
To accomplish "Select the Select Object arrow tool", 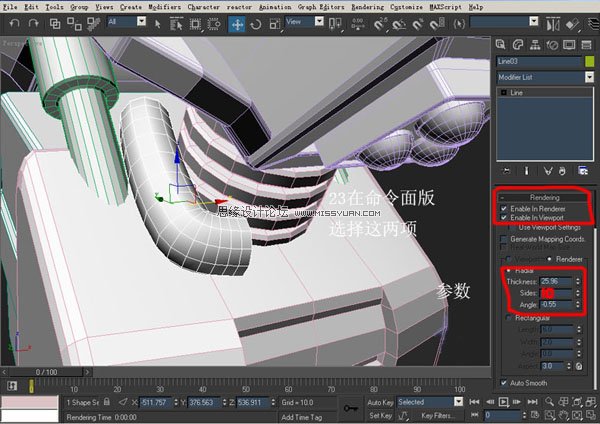I will [157, 24].
